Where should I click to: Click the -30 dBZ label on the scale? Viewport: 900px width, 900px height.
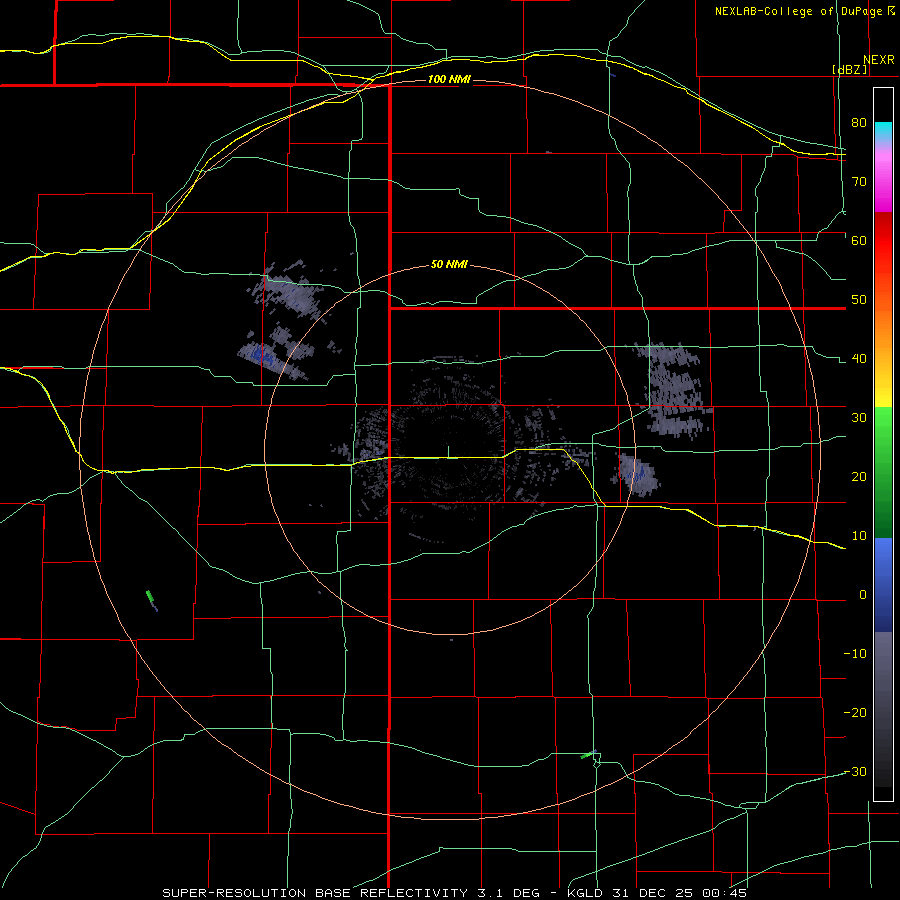point(855,772)
